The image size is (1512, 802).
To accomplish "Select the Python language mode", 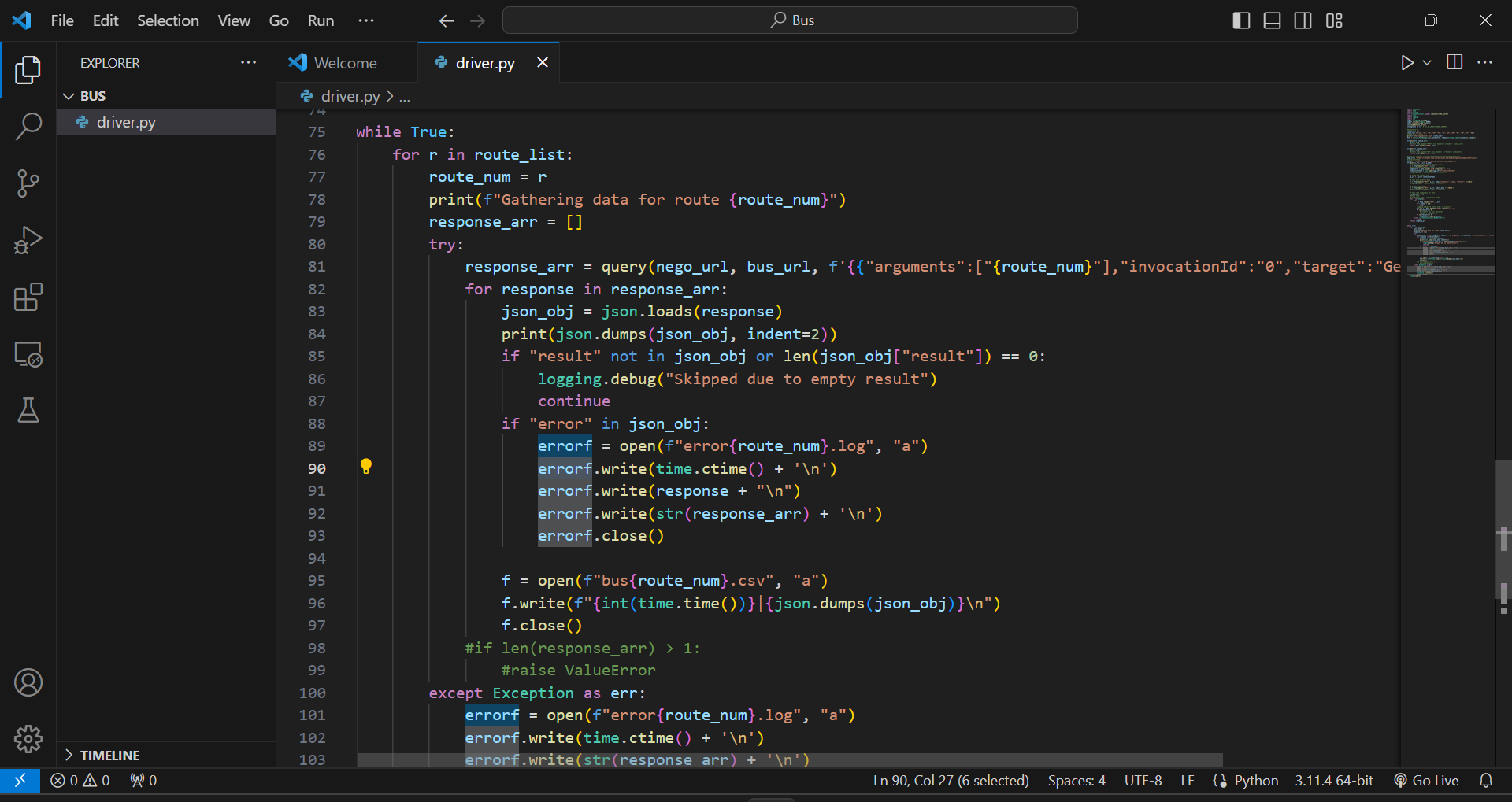I will point(1256,781).
